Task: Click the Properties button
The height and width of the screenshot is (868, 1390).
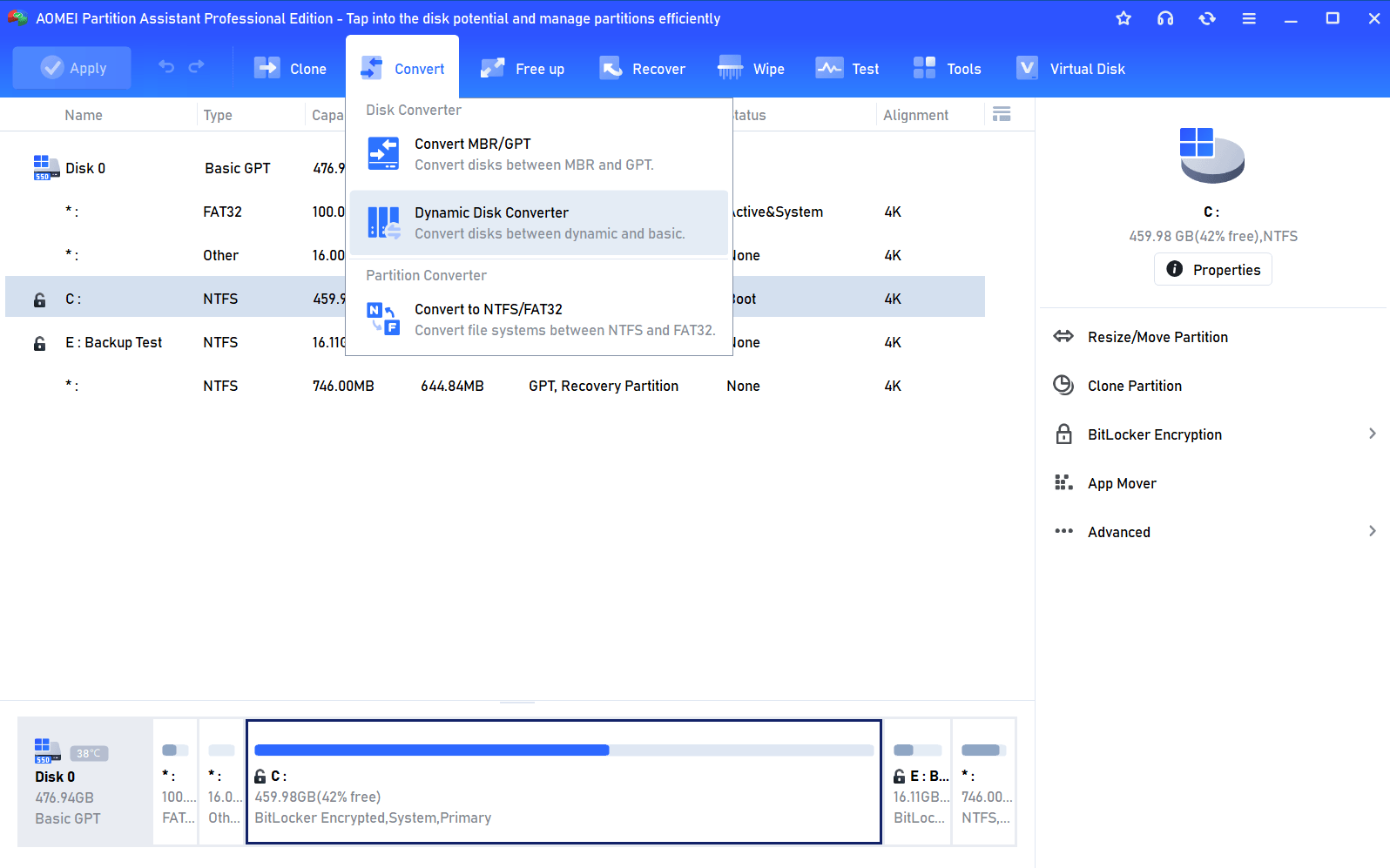Action: (x=1212, y=270)
